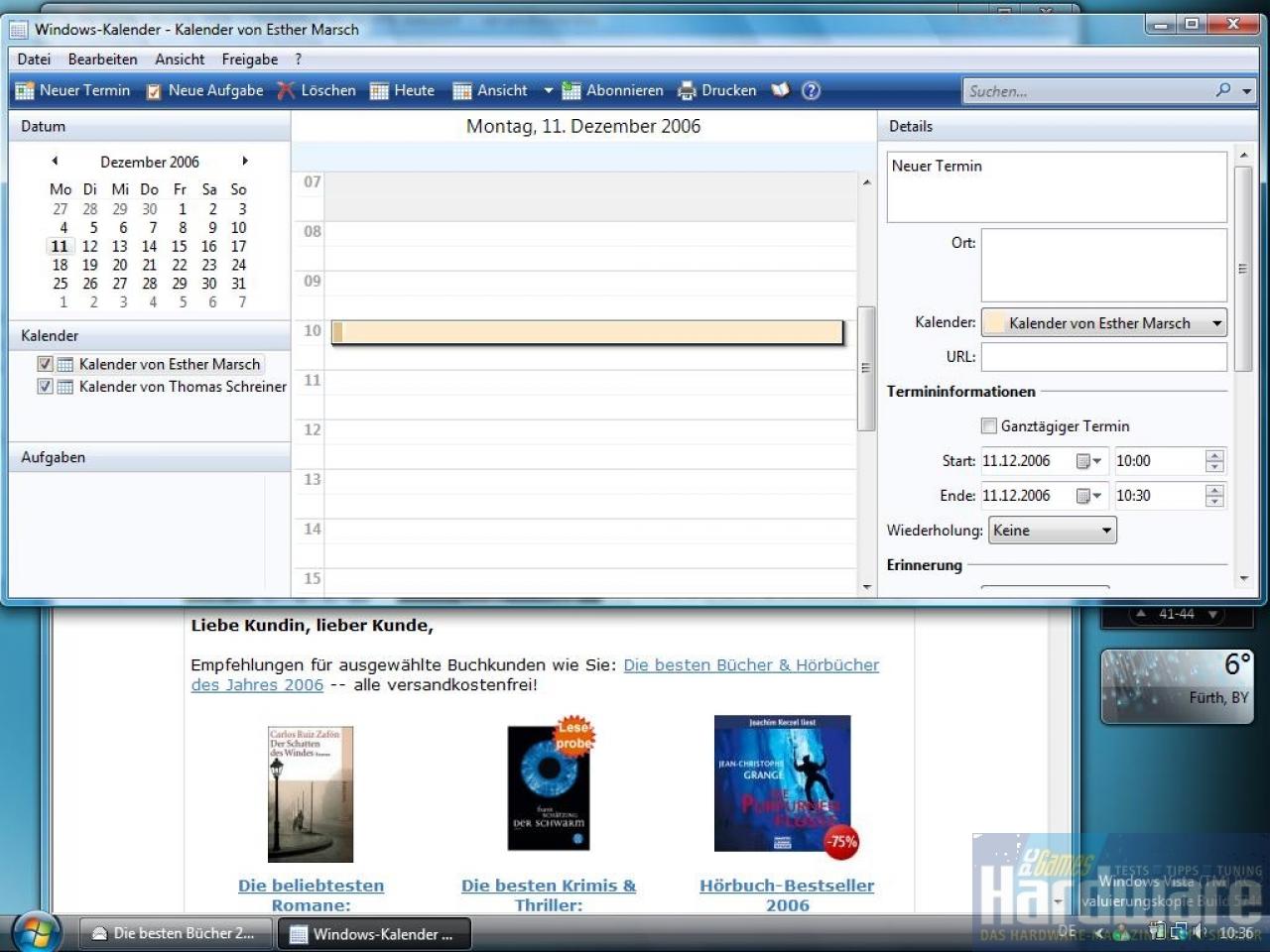Click the Details pane scrollbar thumb
The height and width of the screenshot is (952, 1270).
(1243, 269)
